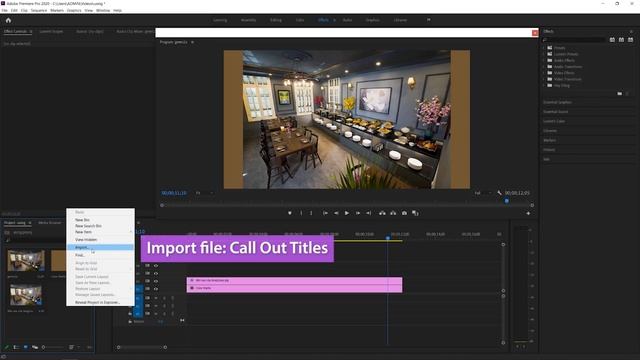Expand Audio Transitions folder

point(544,67)
